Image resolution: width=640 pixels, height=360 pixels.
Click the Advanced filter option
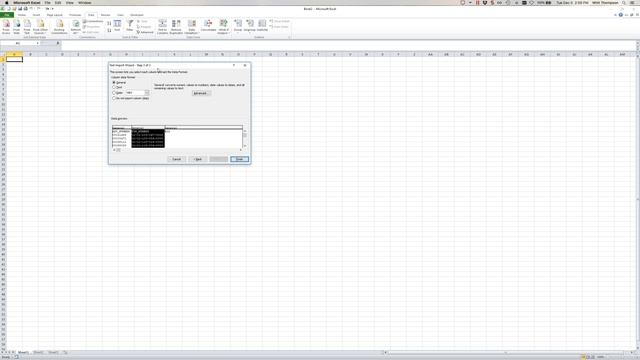coord(145,32)
